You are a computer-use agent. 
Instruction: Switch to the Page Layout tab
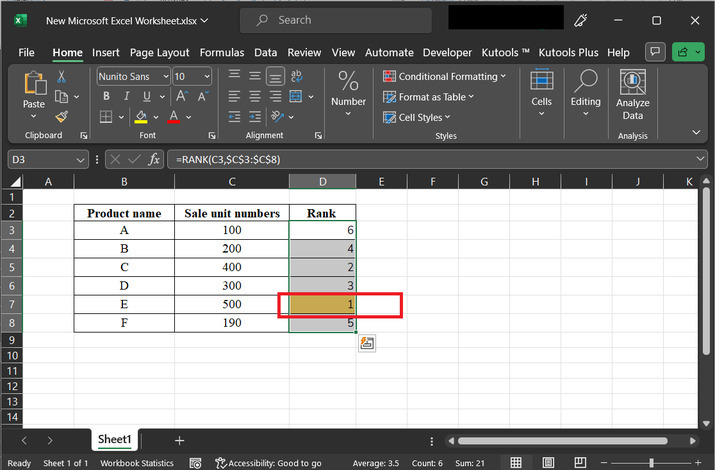[x=159, y=52]
